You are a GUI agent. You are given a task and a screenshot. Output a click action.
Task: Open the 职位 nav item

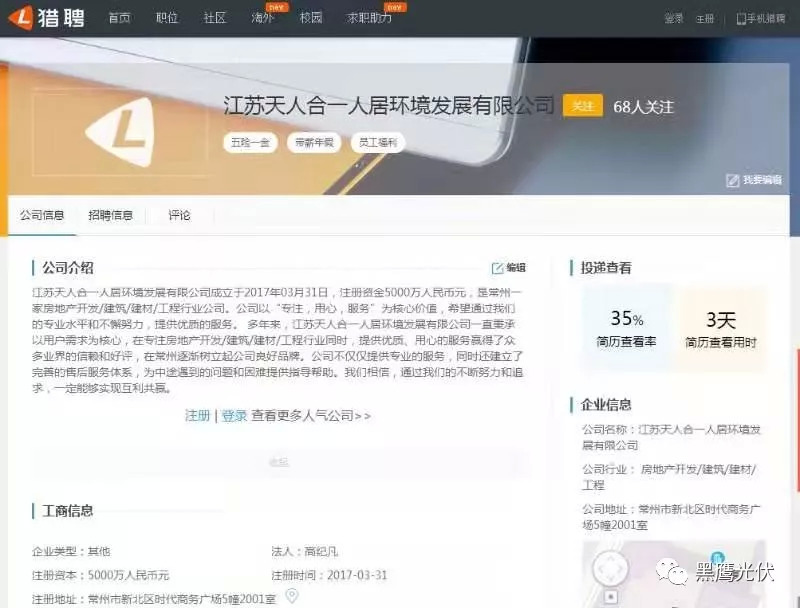tap(167, 18)
